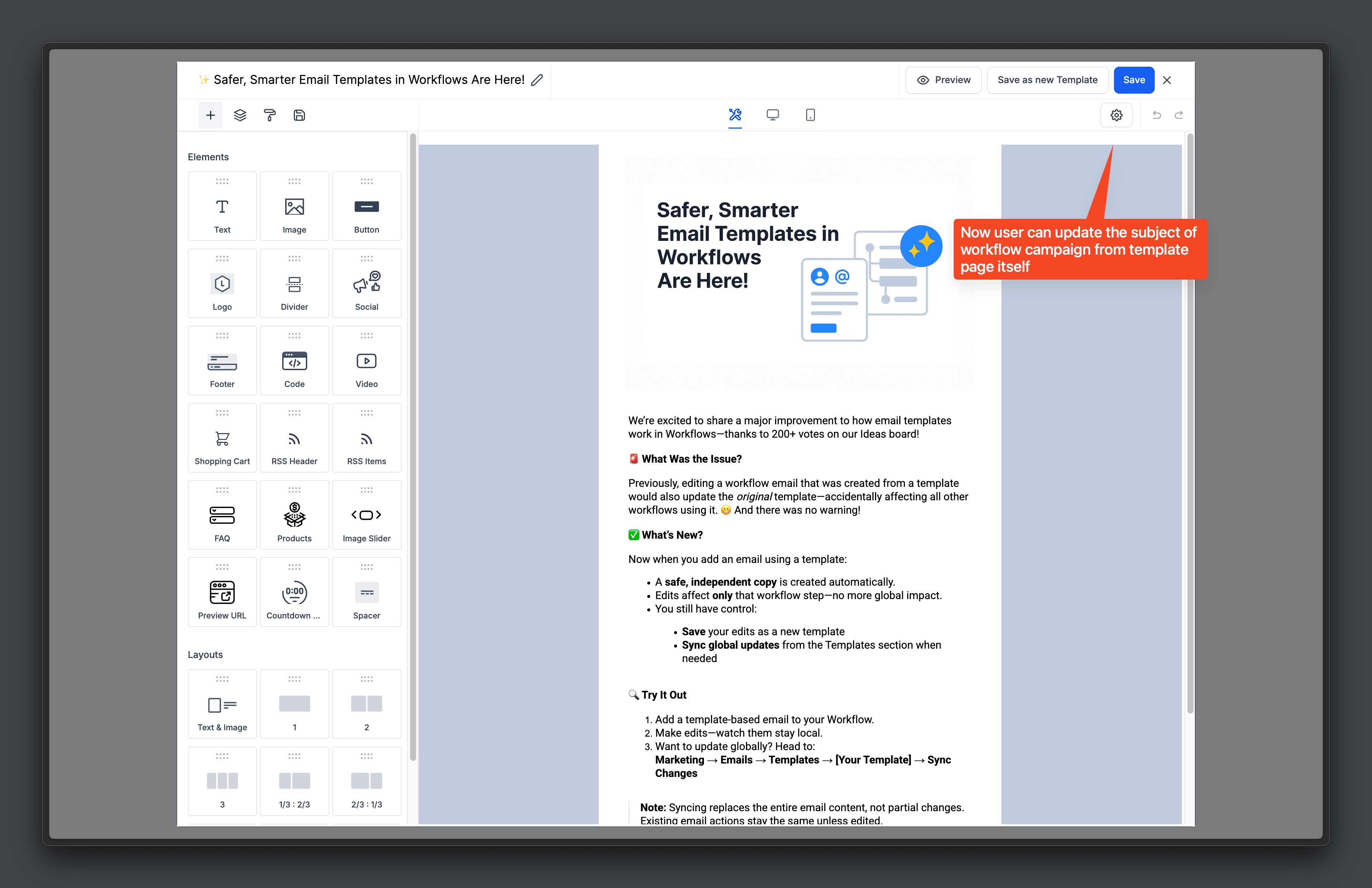1372x888 pixels.
Task: Switch to mobile preview mode
Action: pyautogui.click(x=810, y=115)
